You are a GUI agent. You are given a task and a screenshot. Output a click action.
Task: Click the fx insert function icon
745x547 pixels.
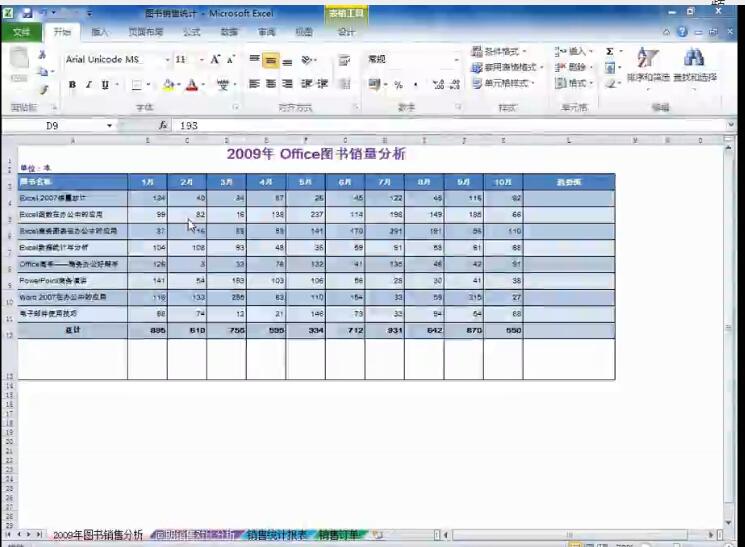(162, 125)
